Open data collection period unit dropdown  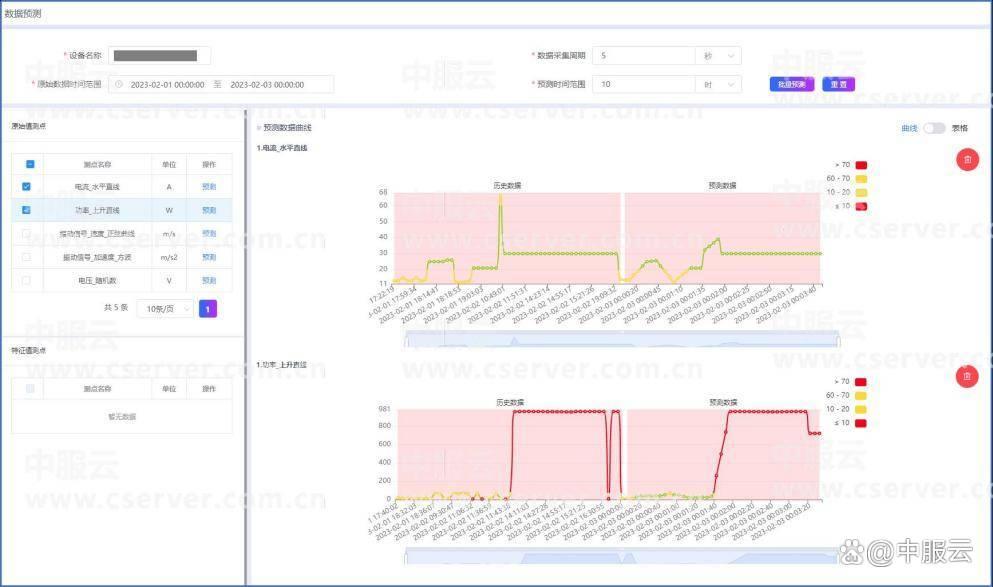tap(718, 56)
